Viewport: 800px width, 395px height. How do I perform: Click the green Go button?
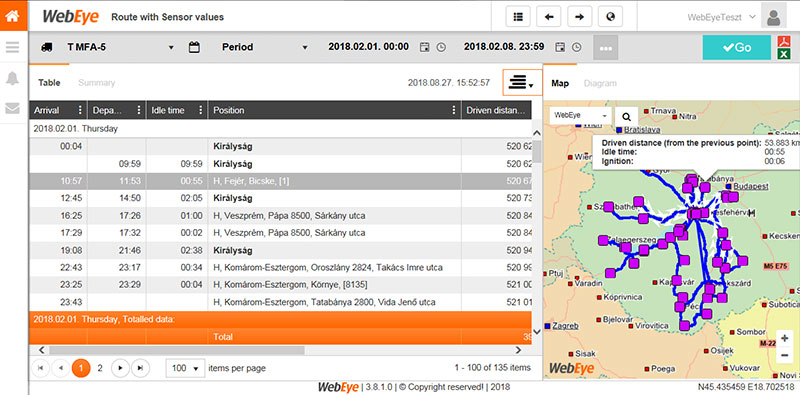coord(737,47)
